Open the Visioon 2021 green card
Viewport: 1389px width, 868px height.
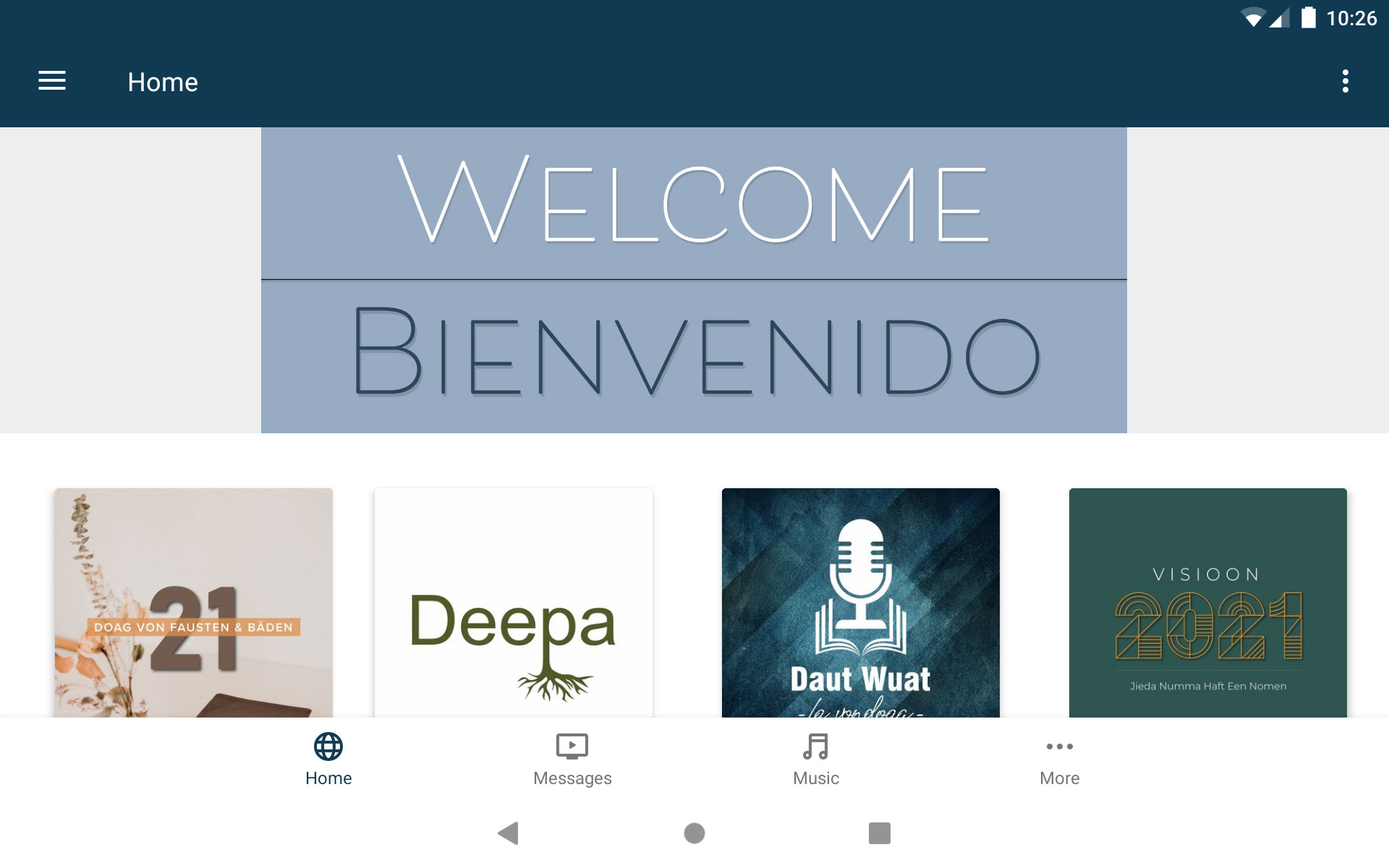click(1208, 603)
